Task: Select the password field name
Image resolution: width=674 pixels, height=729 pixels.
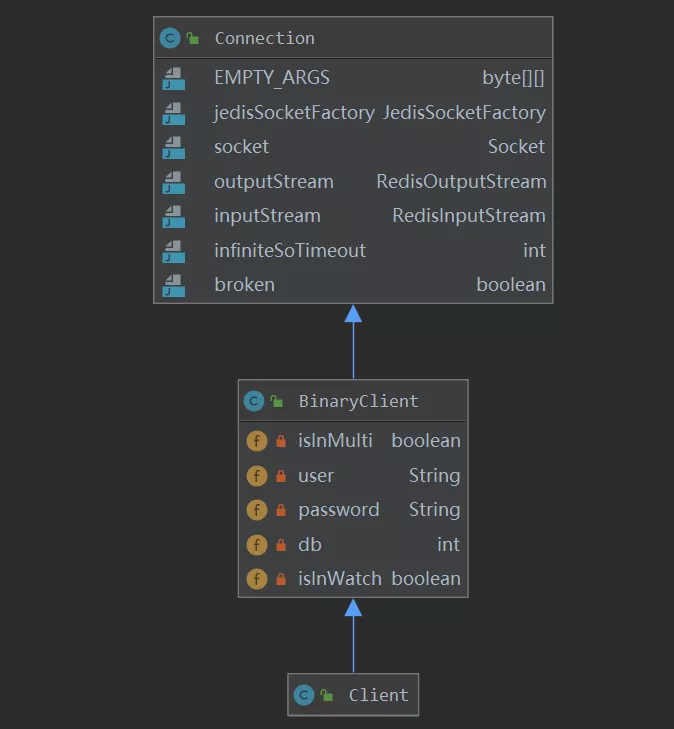Action: click(338, 510)
